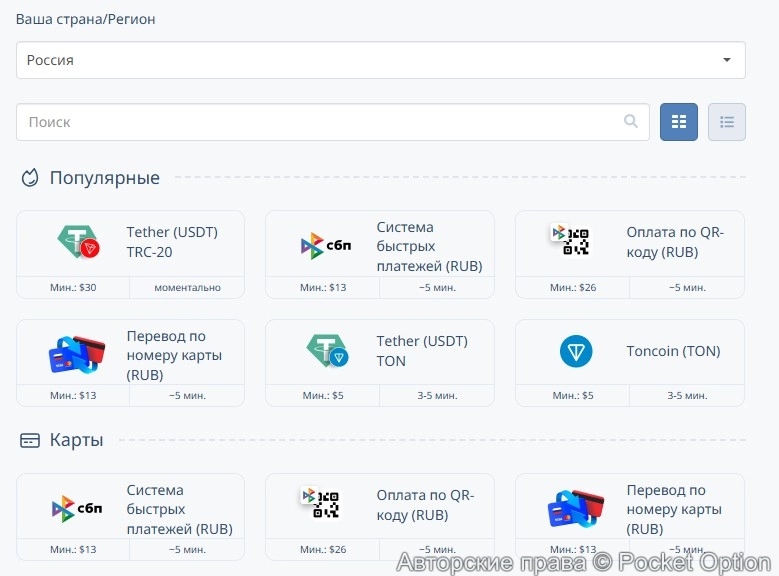
Task: Click the dropdown arrow of country selector
Action: pyautogui.click(x=727, y=60)
